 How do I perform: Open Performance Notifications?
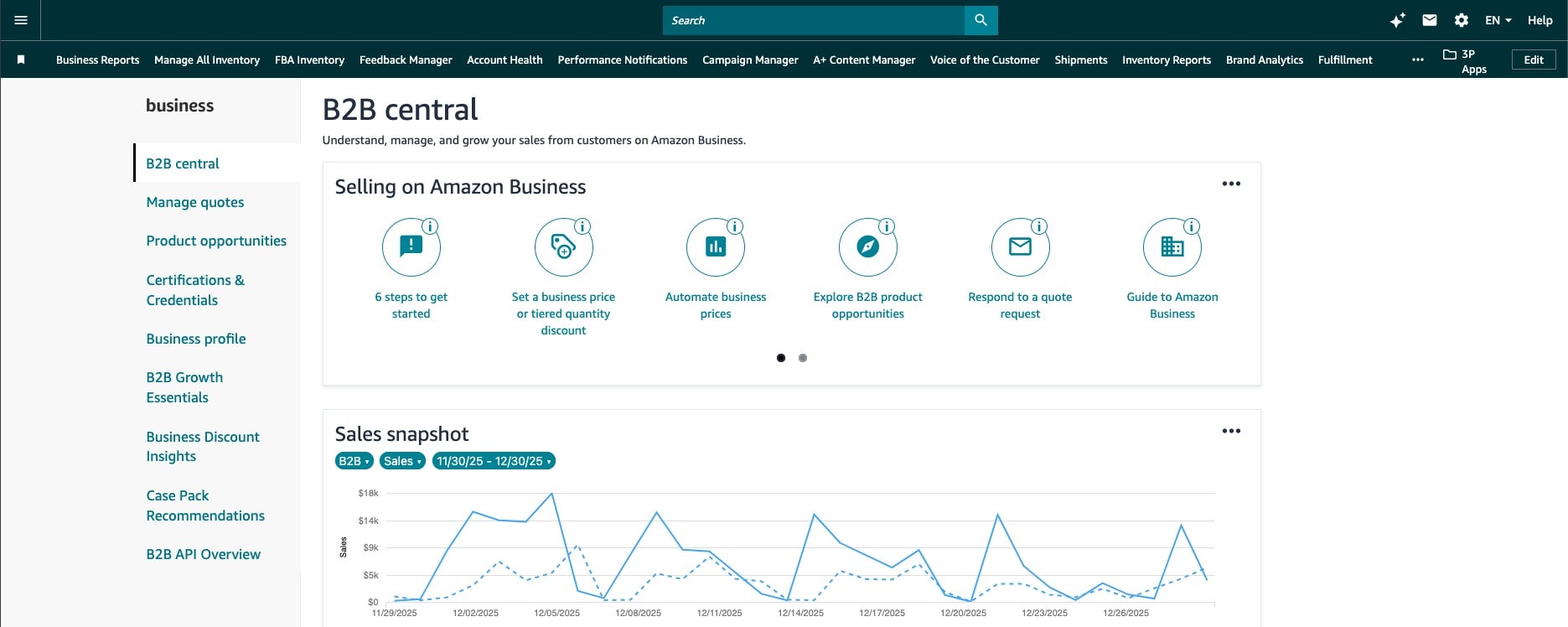[623, 60]
